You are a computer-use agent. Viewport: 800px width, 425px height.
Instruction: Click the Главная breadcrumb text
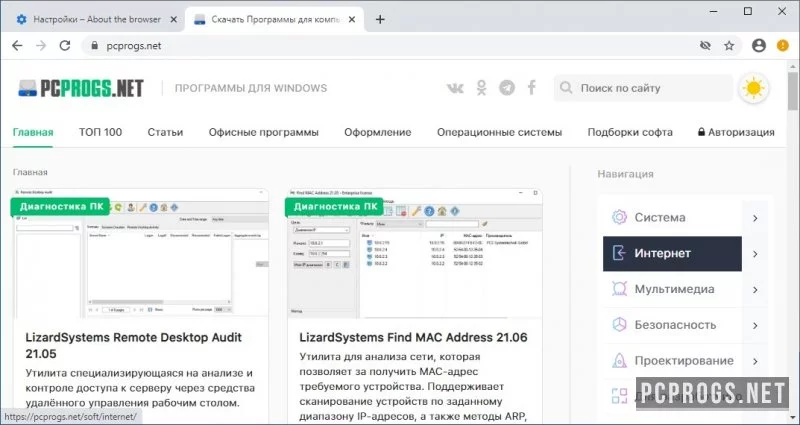point(30,172)
